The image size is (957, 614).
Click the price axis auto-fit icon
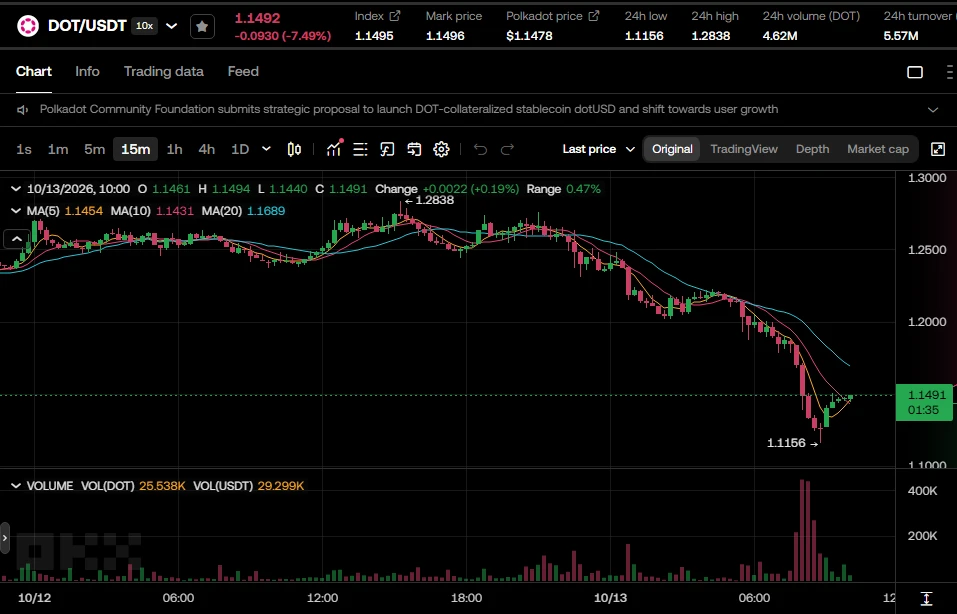tap(926, 598)
